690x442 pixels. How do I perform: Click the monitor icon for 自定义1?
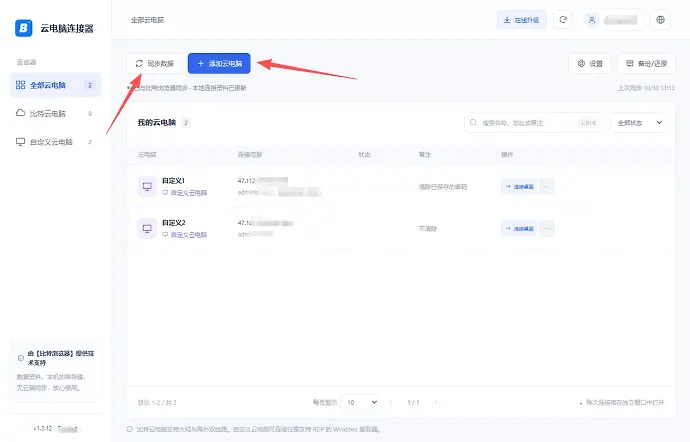click(x=147, y=187)
